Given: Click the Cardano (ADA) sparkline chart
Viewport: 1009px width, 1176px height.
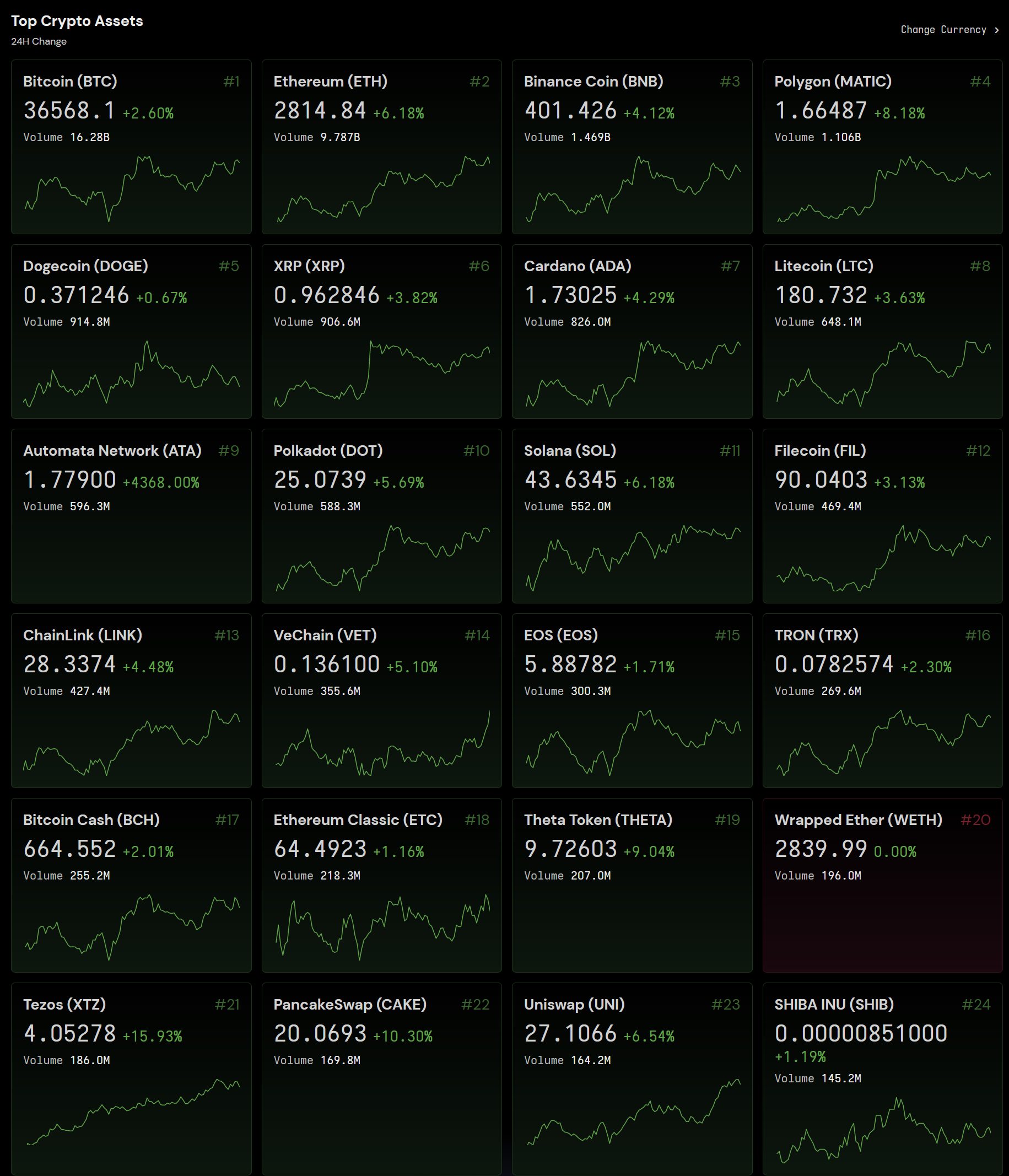Looking at the screenshot, I should (632, 373).
